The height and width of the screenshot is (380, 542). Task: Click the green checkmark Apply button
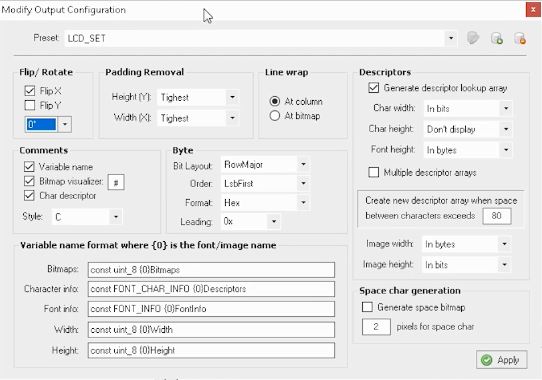pyautogui.click(x=502, y=360)
